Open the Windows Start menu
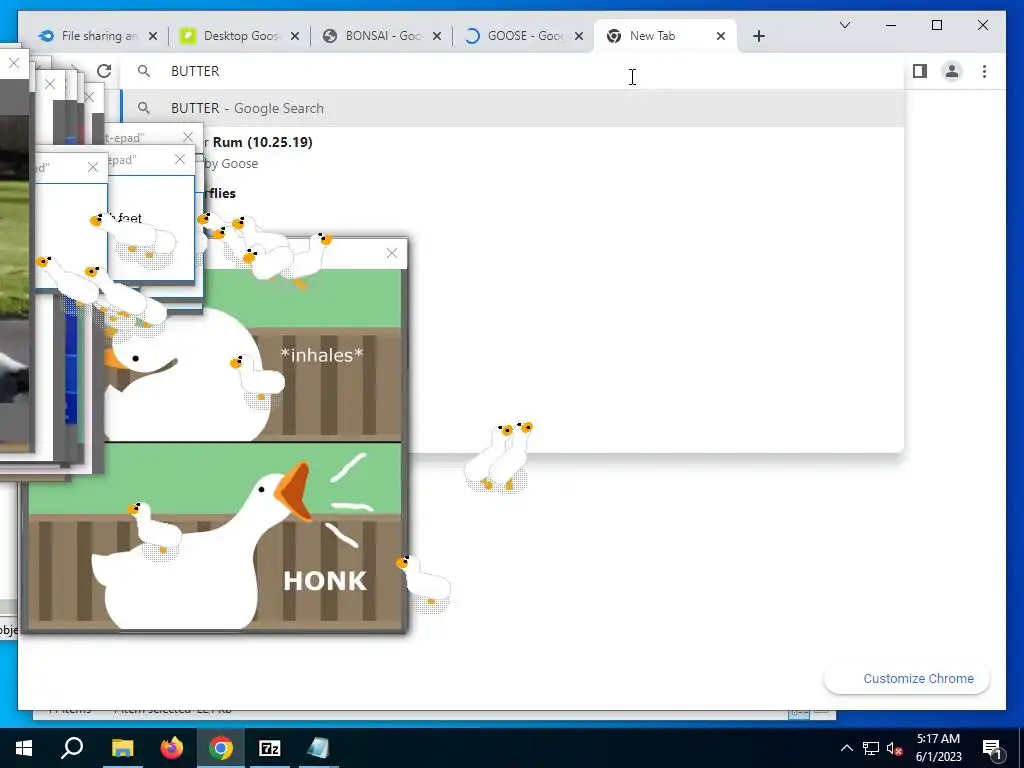 pos(24,748)
